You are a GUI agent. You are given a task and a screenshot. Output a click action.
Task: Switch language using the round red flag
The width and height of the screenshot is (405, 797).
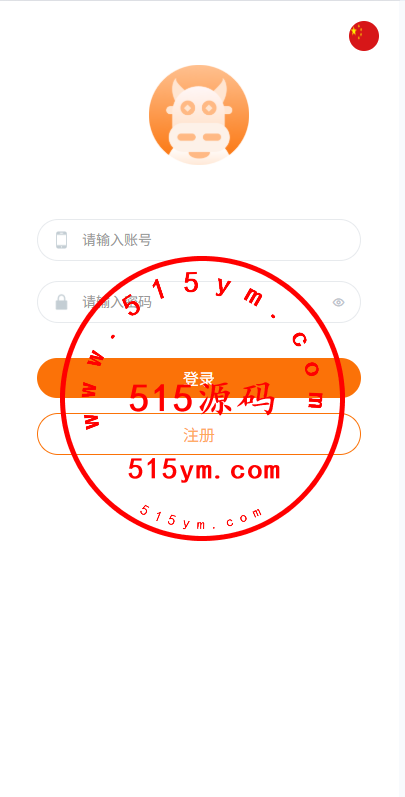[364, 36]
